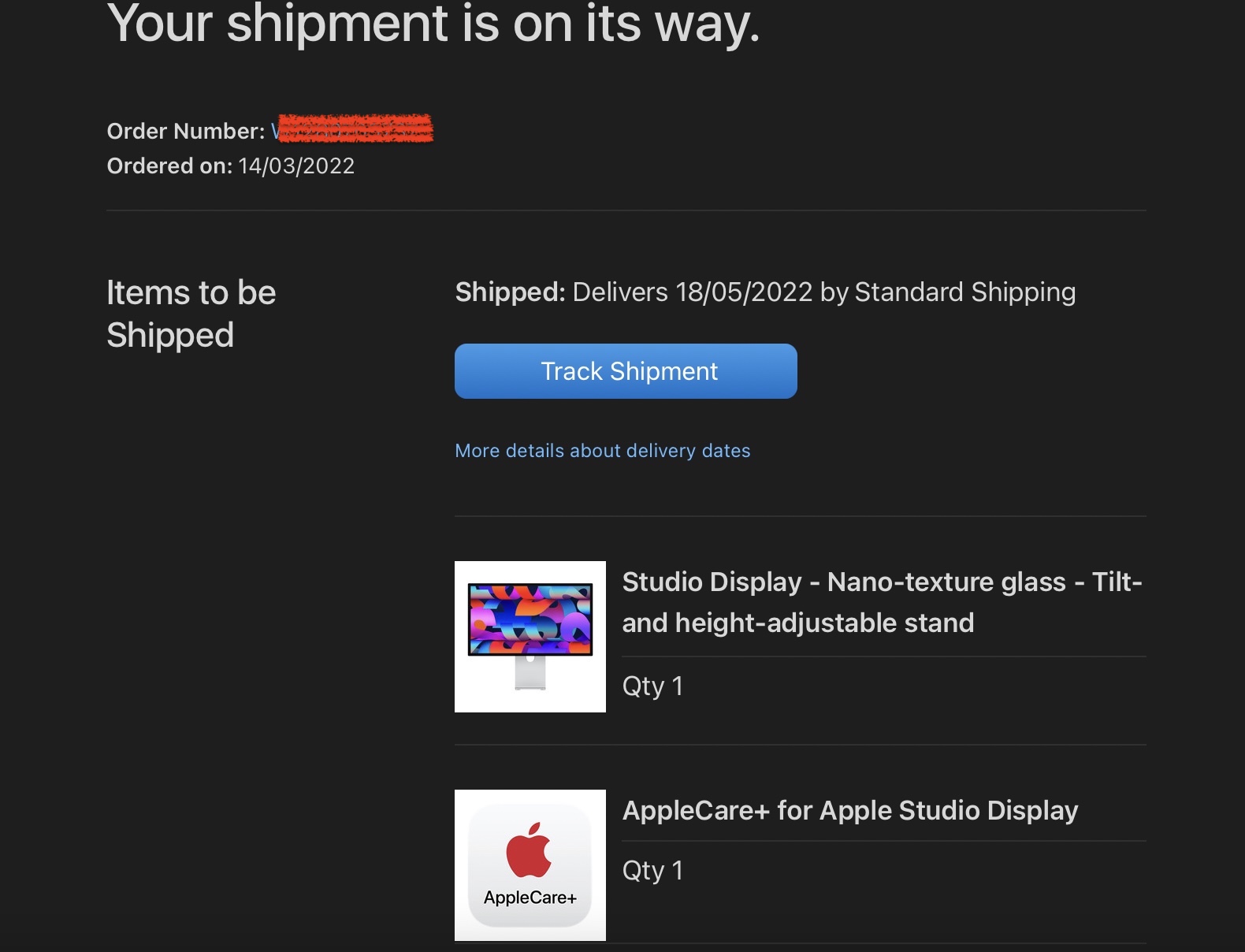Open the redacted order number link

(x=353, y=129)
